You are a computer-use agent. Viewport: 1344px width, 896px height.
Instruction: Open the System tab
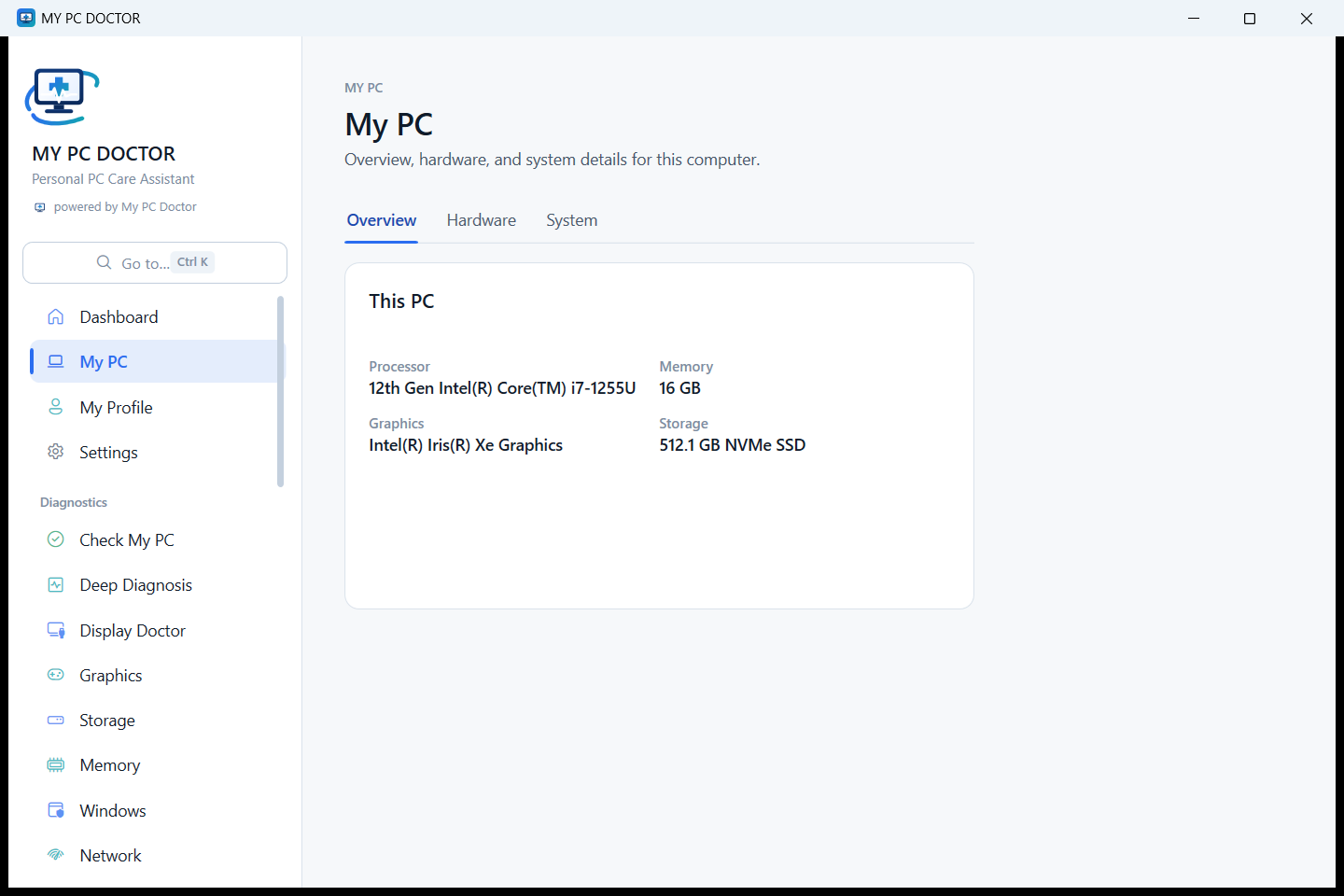pyautogui.click(x=572, y=220)
